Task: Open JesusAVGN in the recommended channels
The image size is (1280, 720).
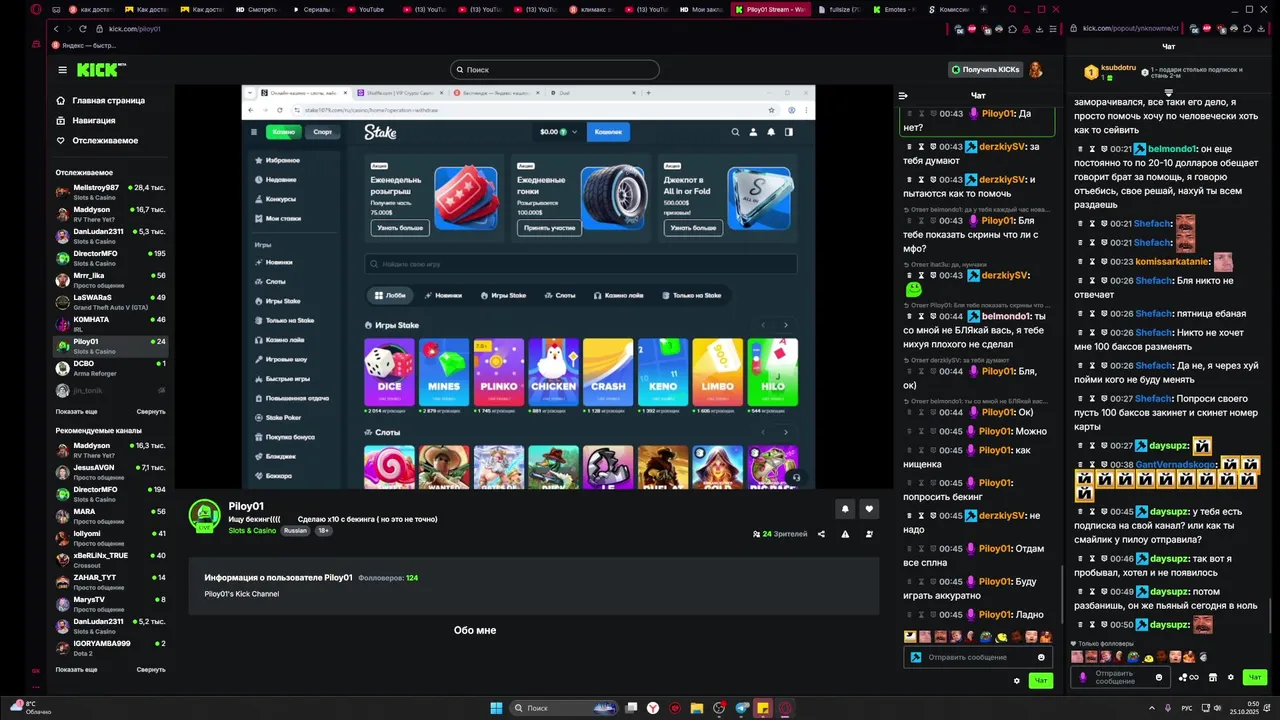Action: (110, 470)
